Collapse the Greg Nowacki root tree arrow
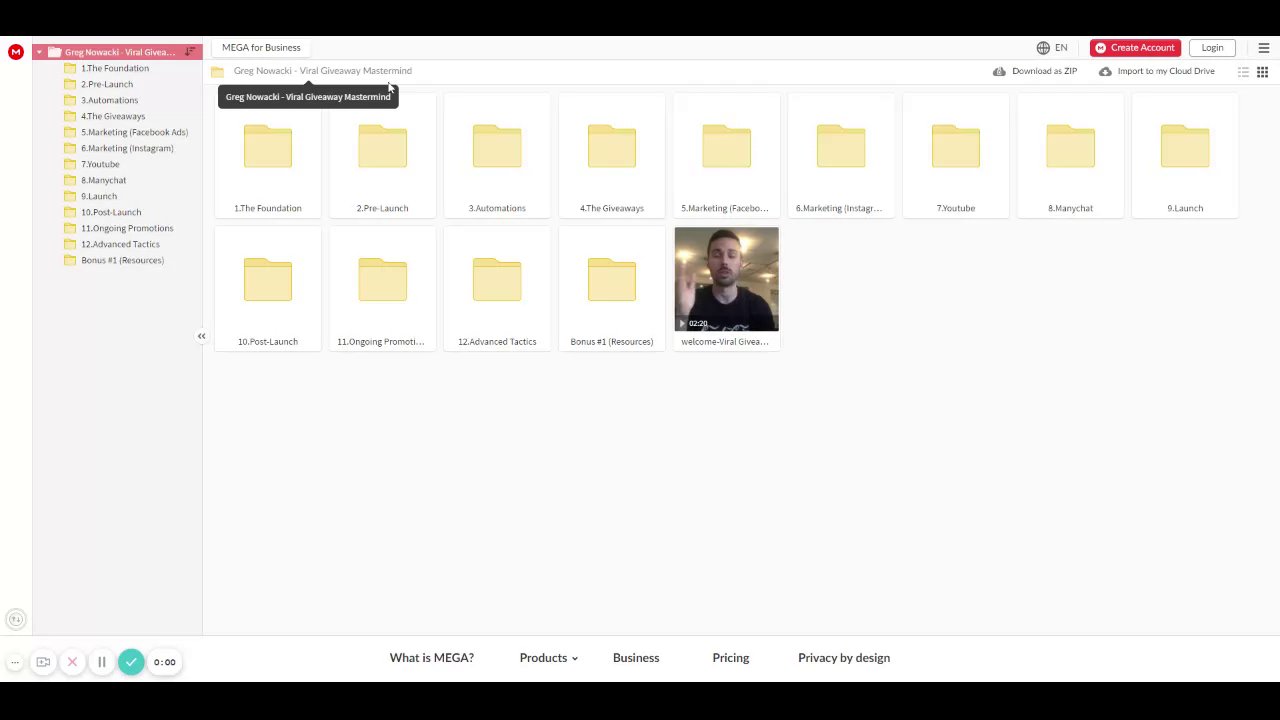Image resolution: width=1280 pixels, height=720 pixels. coord(39,52)
